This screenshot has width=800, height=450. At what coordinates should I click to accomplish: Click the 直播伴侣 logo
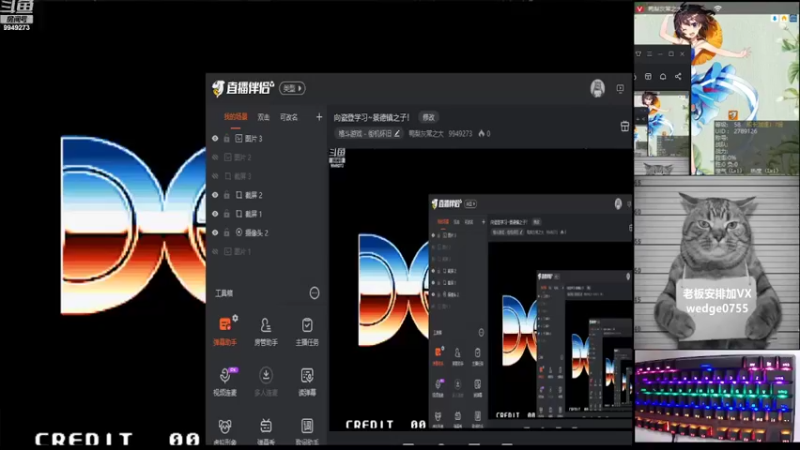click(243, 88)
